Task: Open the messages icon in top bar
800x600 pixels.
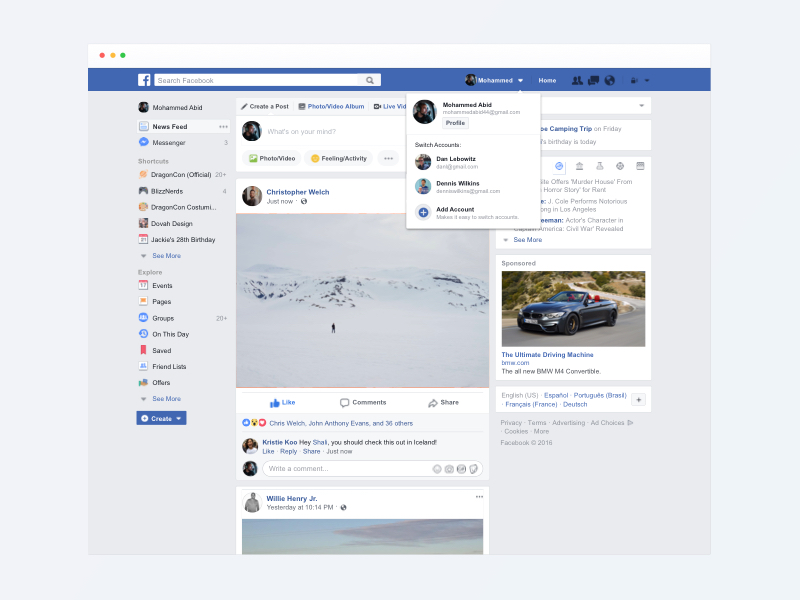Action: click(593, 80)
